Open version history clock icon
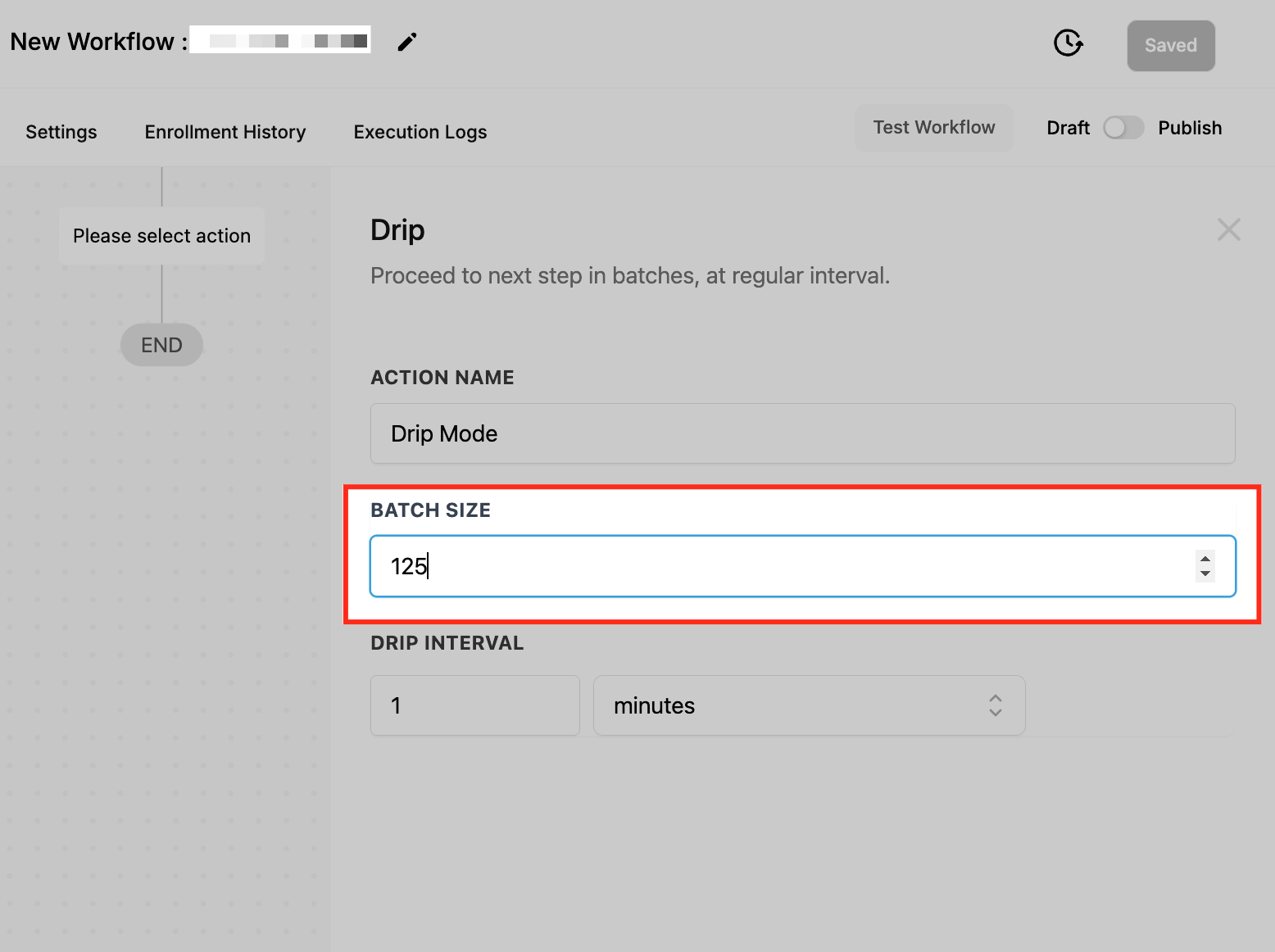The width and height of the screenshot is (1275, 952). (x=1069, y=43)
